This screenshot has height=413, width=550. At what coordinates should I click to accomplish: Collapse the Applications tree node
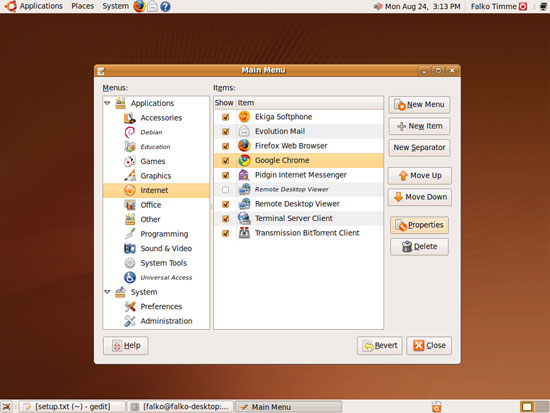(107, 103)
